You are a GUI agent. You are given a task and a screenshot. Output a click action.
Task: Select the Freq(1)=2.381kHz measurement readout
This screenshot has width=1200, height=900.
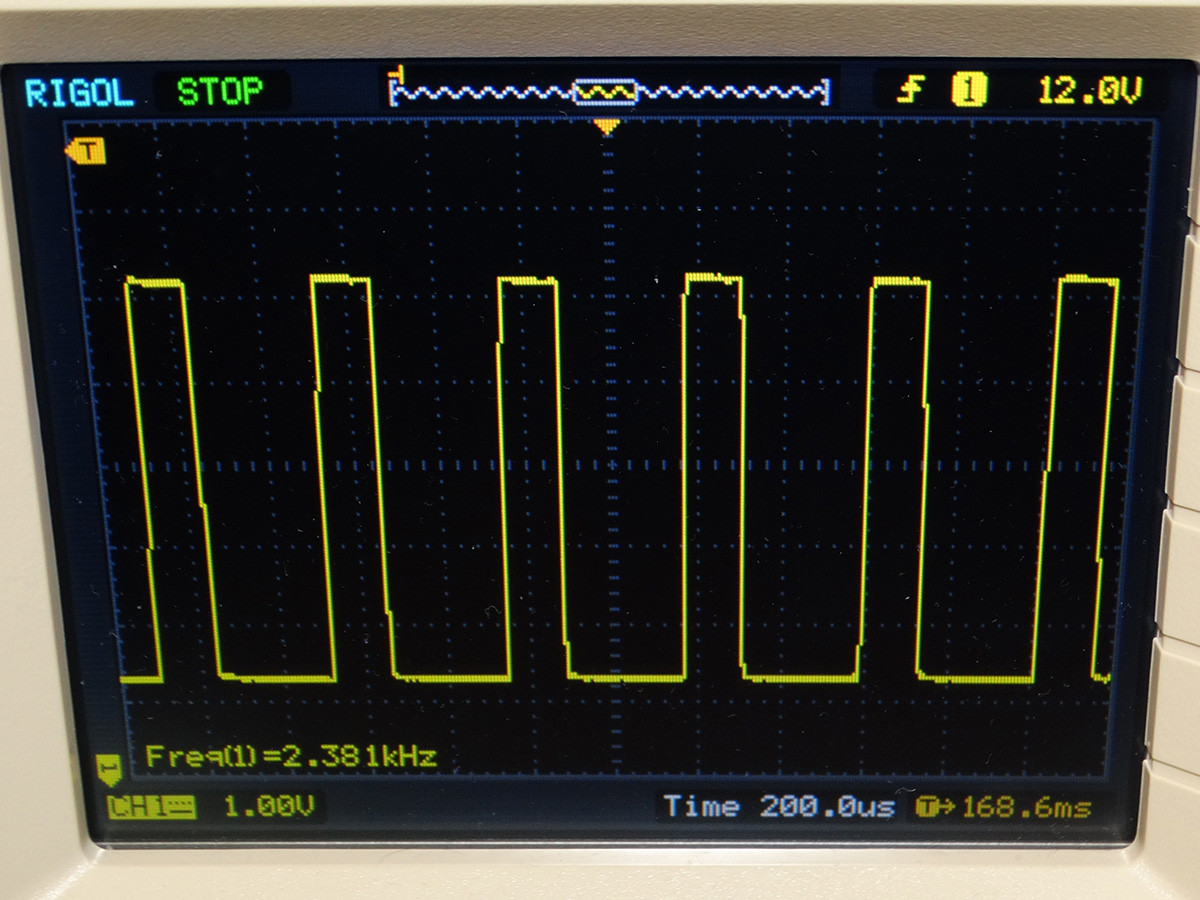coord(291,756)
